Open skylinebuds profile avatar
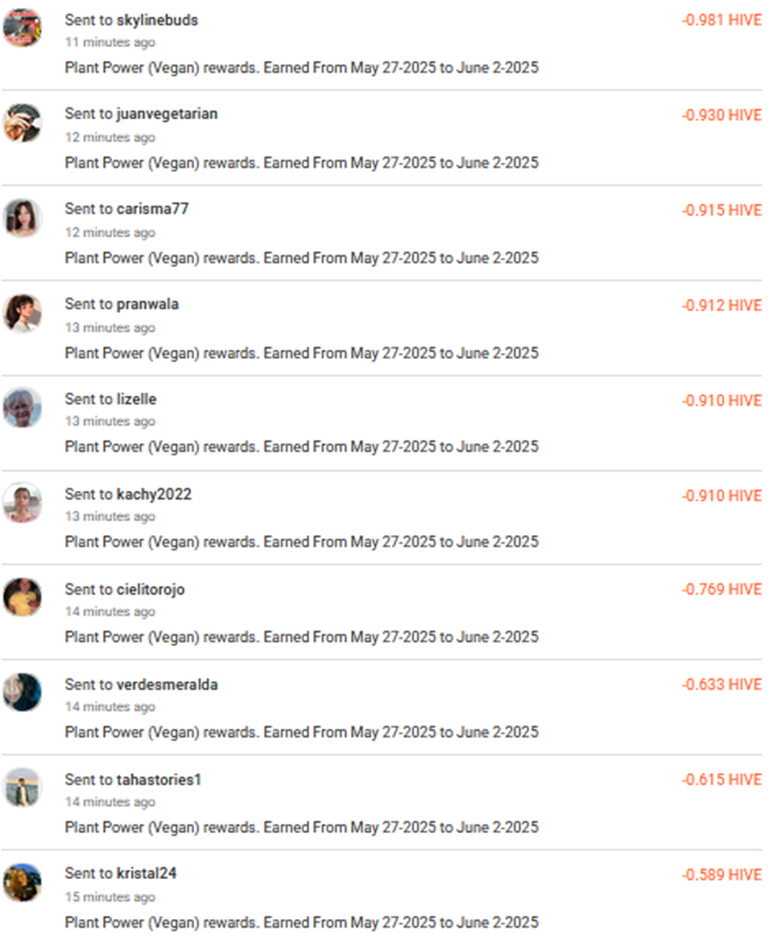Viewport: 768px width, 934px height. 22,27
